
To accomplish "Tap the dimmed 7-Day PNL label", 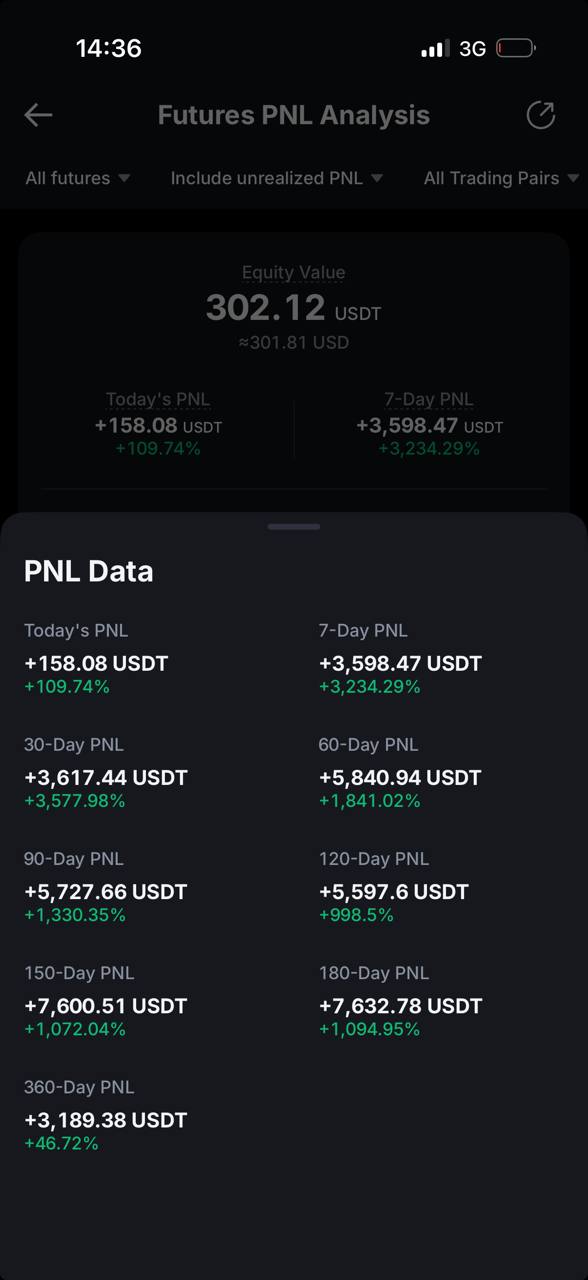I will pos(429,399).
